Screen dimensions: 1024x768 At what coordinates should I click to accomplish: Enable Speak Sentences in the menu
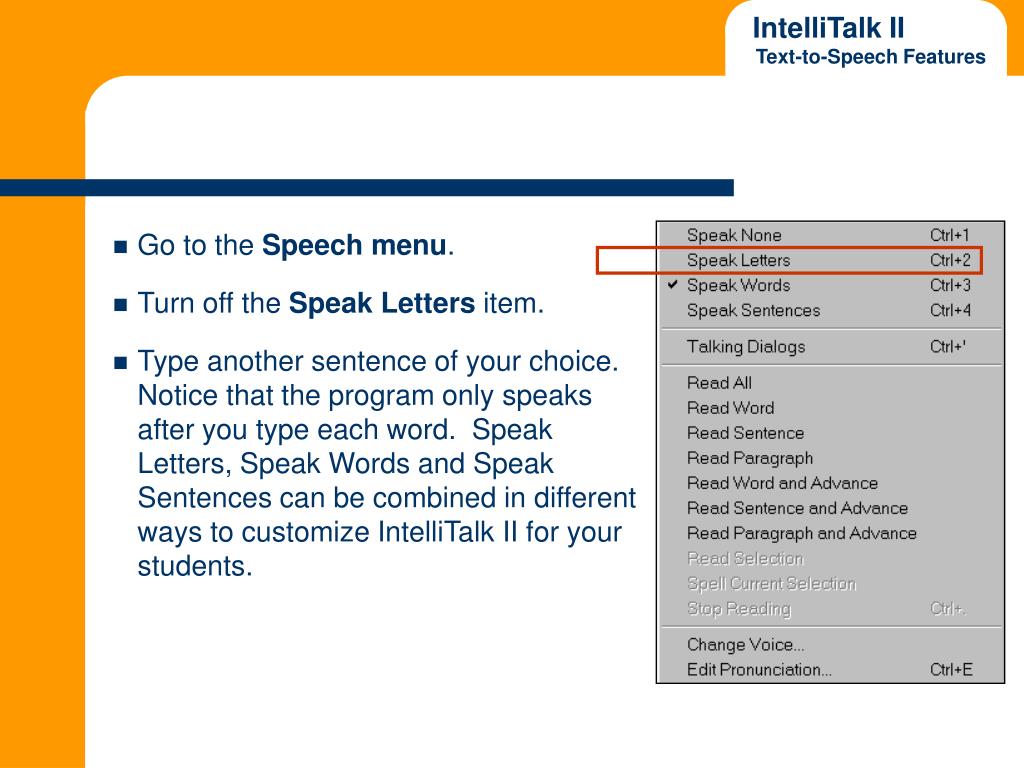coord(830,310)
